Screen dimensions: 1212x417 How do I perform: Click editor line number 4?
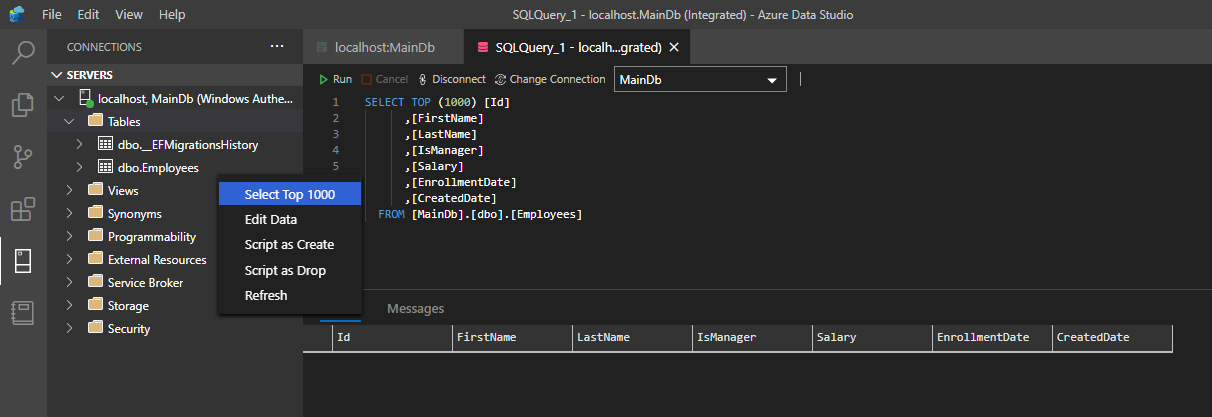point(335,150)
